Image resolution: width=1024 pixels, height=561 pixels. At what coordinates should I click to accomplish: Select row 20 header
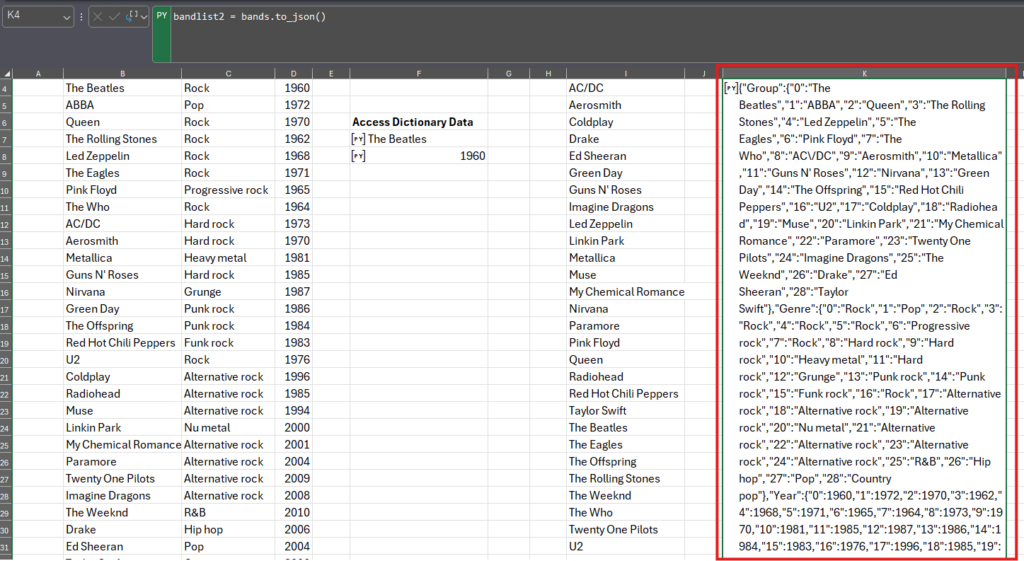(x=6, y=360)
